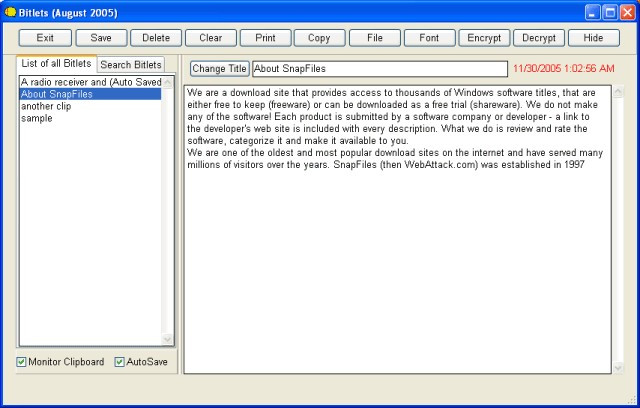The height and width of the screenshot is (408, 640).
Task: Click the text area scrollbar up arrow
Action: tap(618, 92)
